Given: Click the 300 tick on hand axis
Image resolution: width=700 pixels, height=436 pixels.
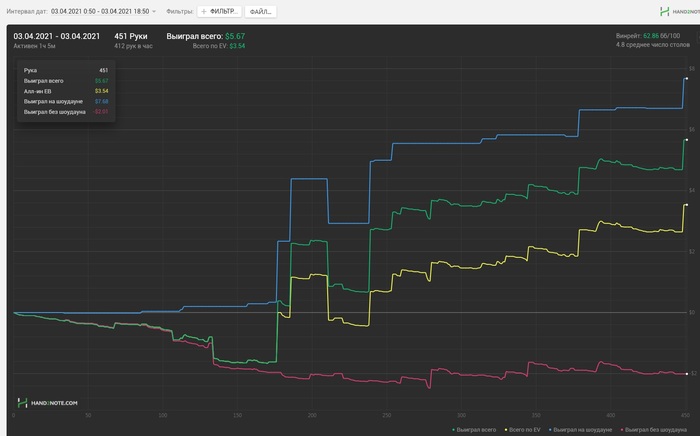Looking at the screenshot, I should pyautogui.click(x=461, y=415).
